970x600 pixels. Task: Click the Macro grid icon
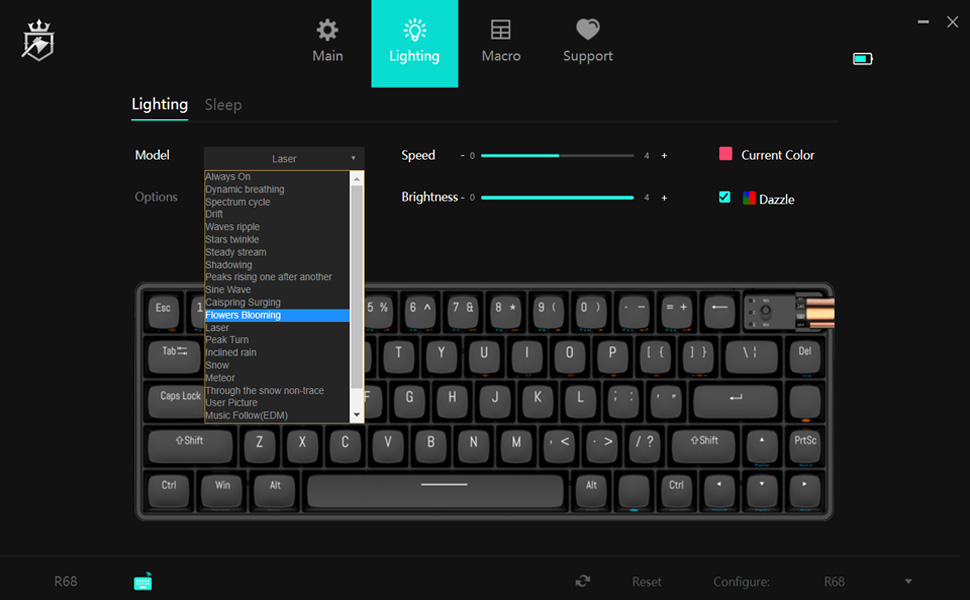500,31
